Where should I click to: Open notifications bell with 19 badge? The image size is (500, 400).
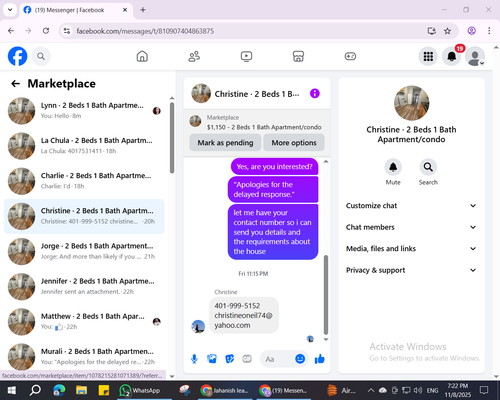pos(452,56)
